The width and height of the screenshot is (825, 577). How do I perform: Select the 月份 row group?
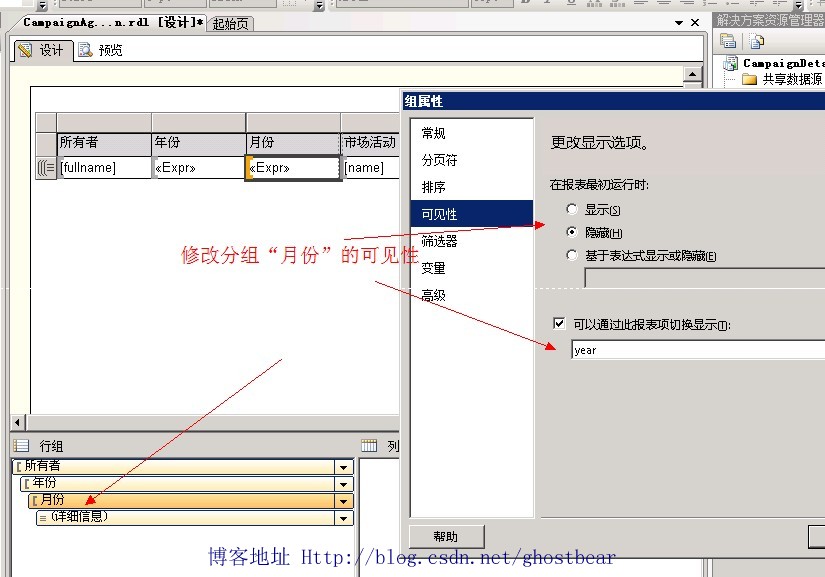coord(182,501)
